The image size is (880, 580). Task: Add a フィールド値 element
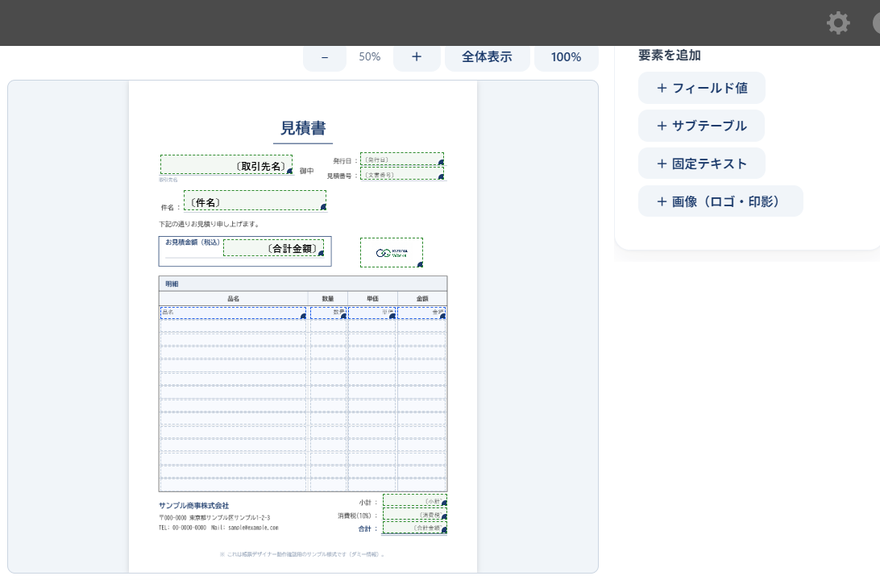pos(702,88)
